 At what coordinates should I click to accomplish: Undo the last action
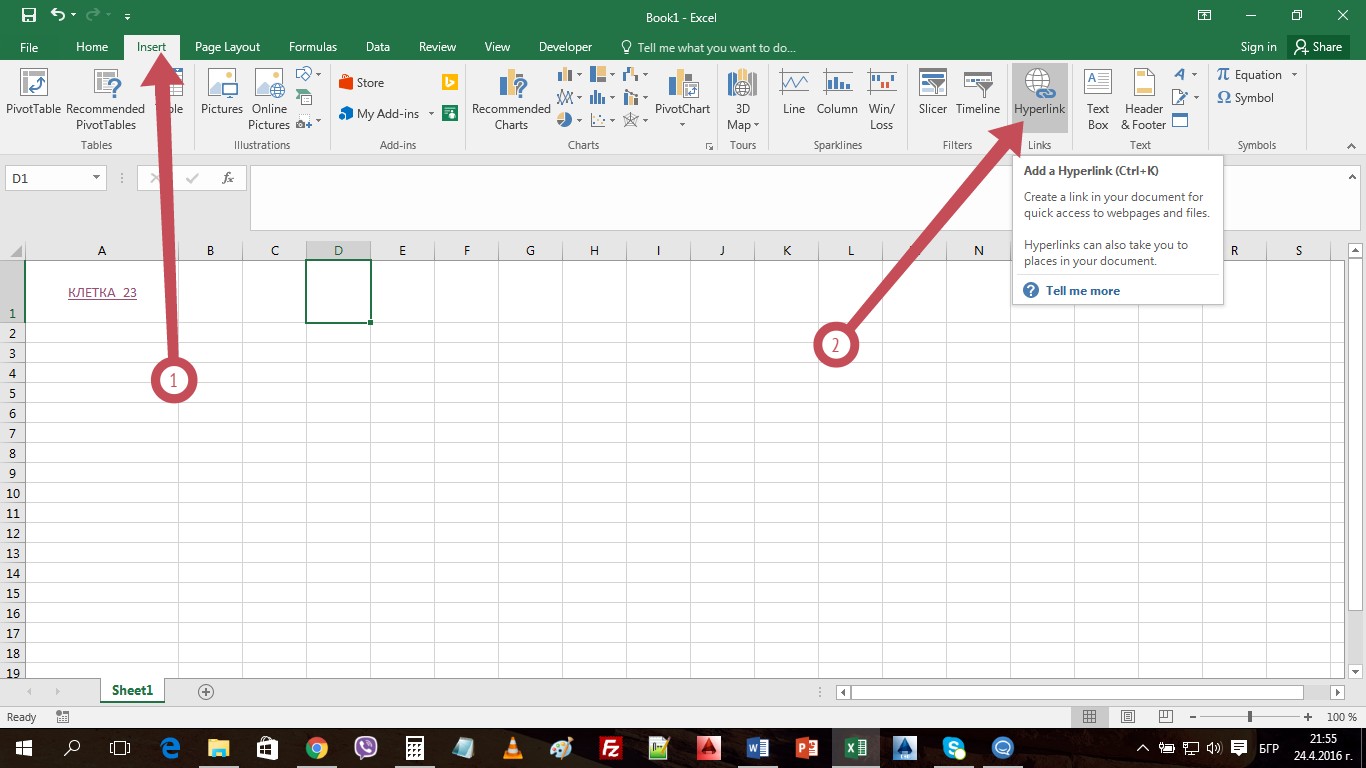click(58, 16)
